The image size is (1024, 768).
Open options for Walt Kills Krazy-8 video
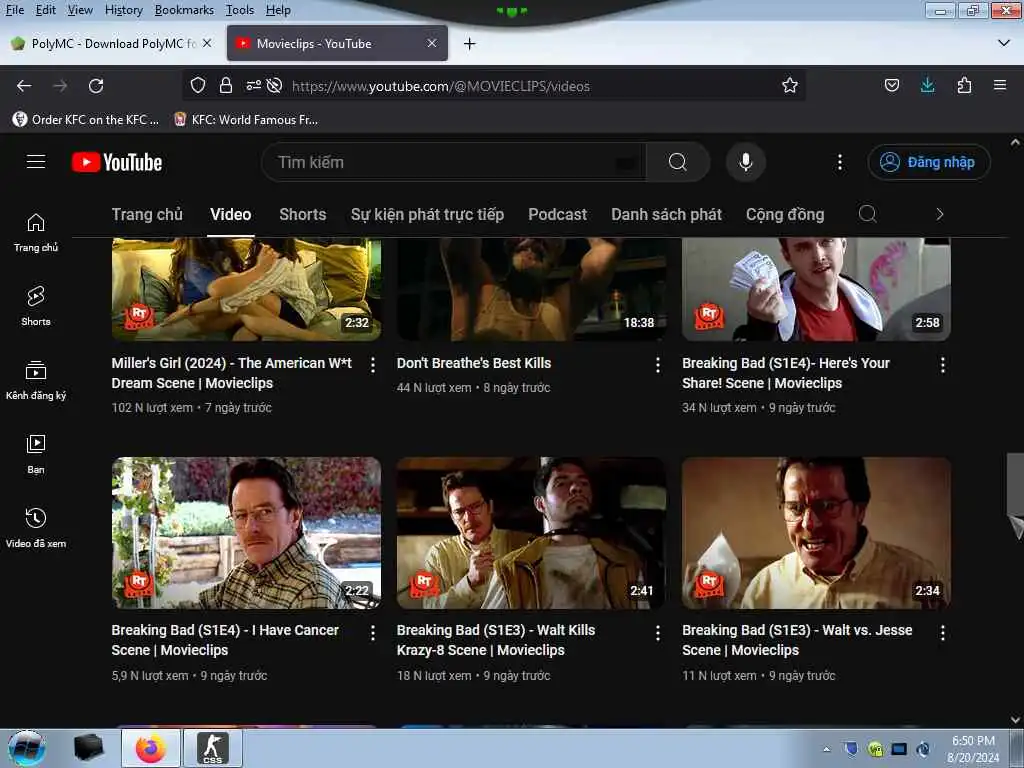coord(658,633)
